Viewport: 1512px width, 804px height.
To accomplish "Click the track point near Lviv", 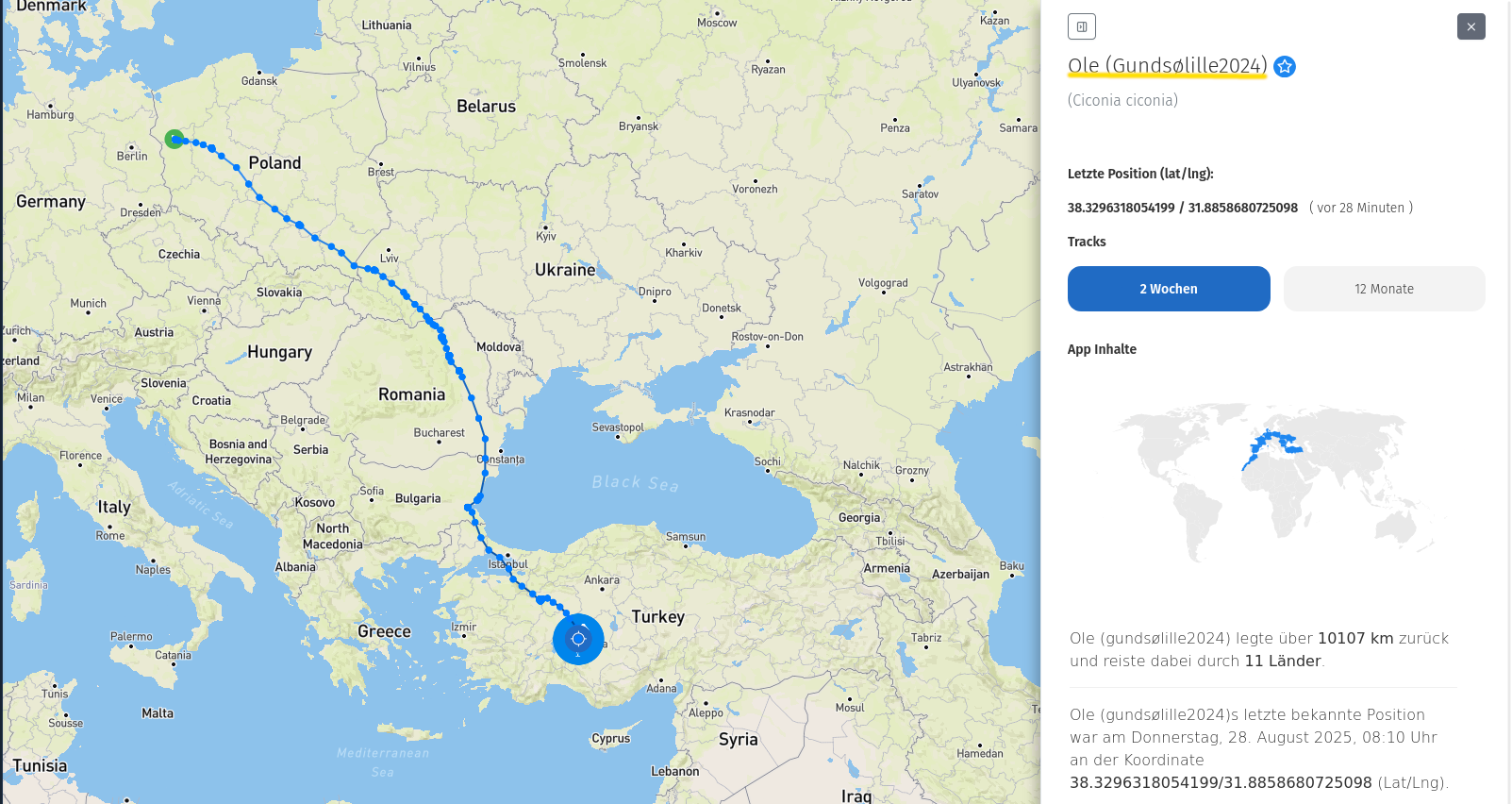I will (x=374, y=271).
